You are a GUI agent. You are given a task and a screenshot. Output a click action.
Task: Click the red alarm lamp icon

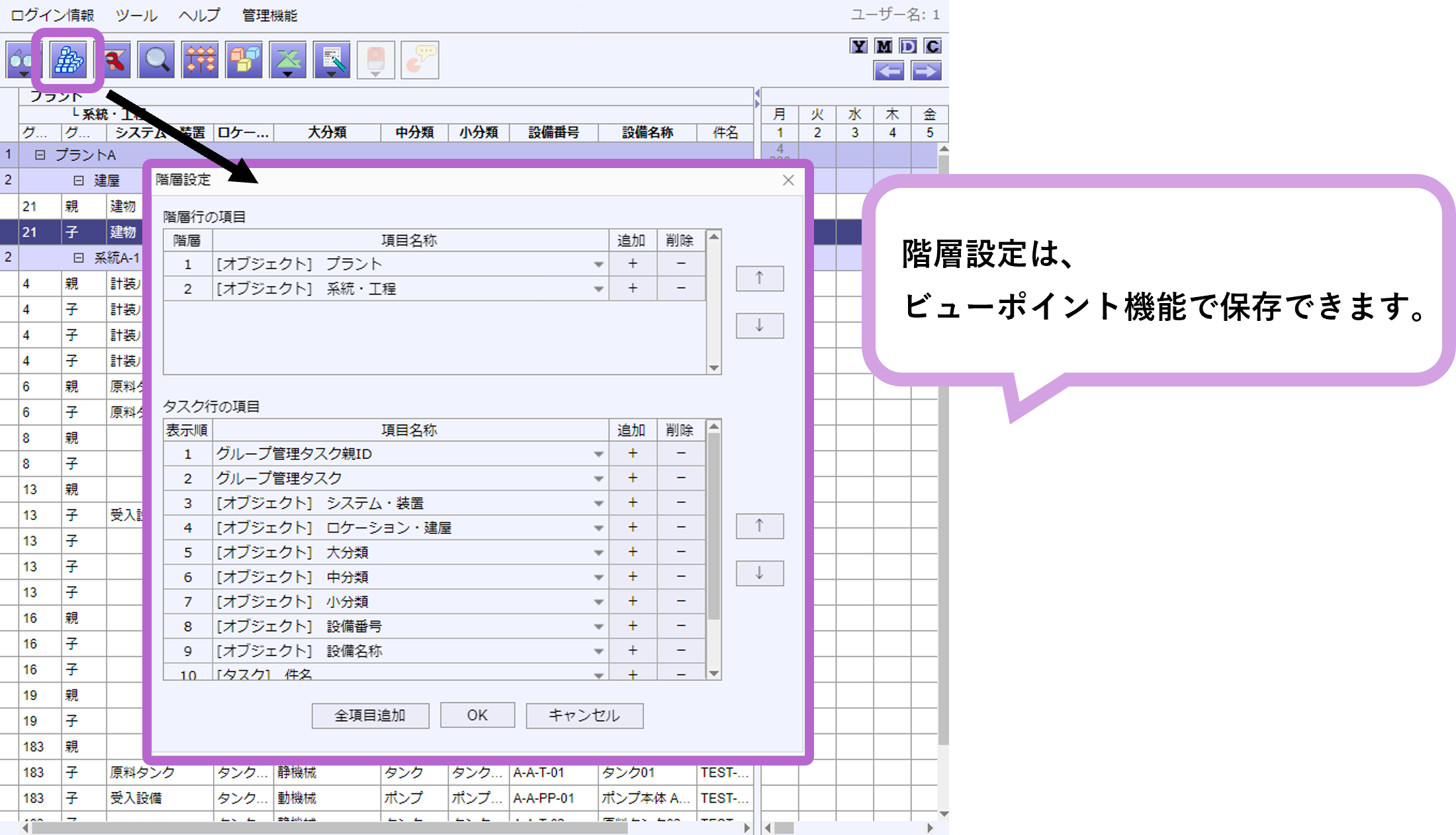(x=376, y=60)
